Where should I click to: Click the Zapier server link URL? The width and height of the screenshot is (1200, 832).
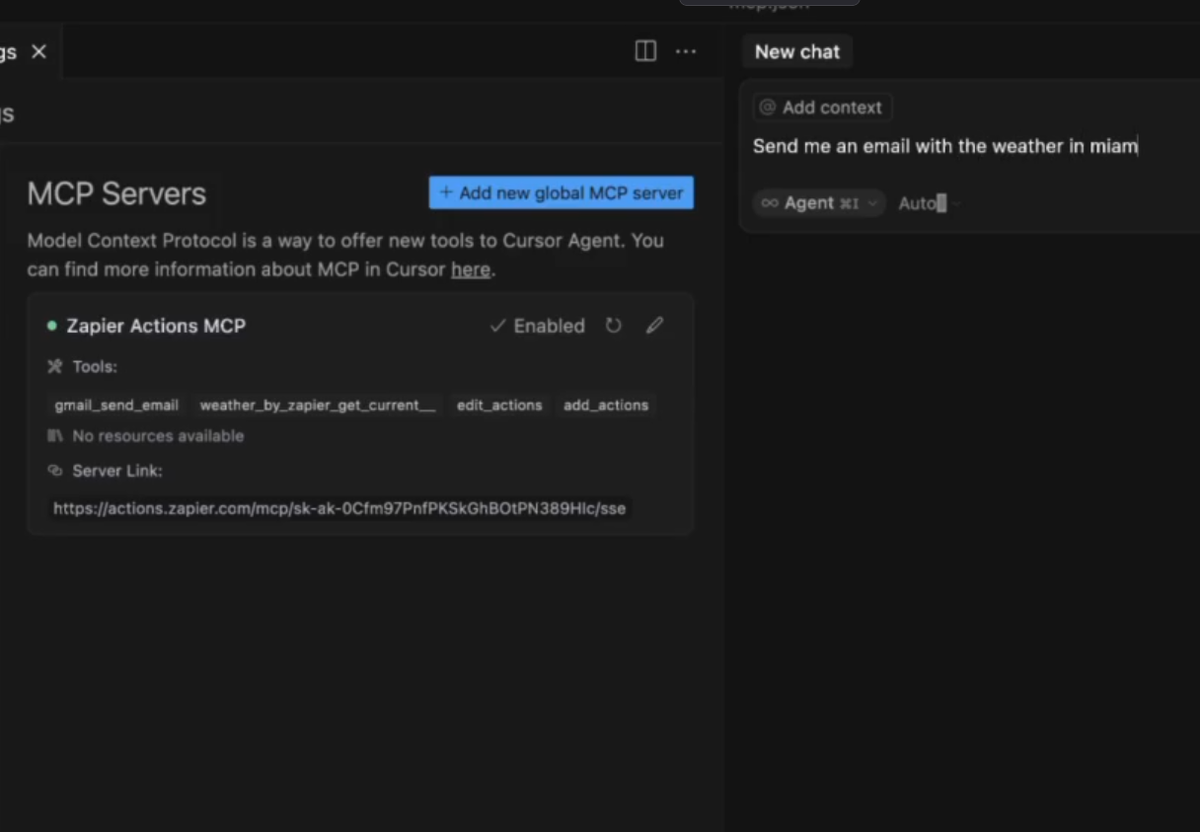click(340, 509)
